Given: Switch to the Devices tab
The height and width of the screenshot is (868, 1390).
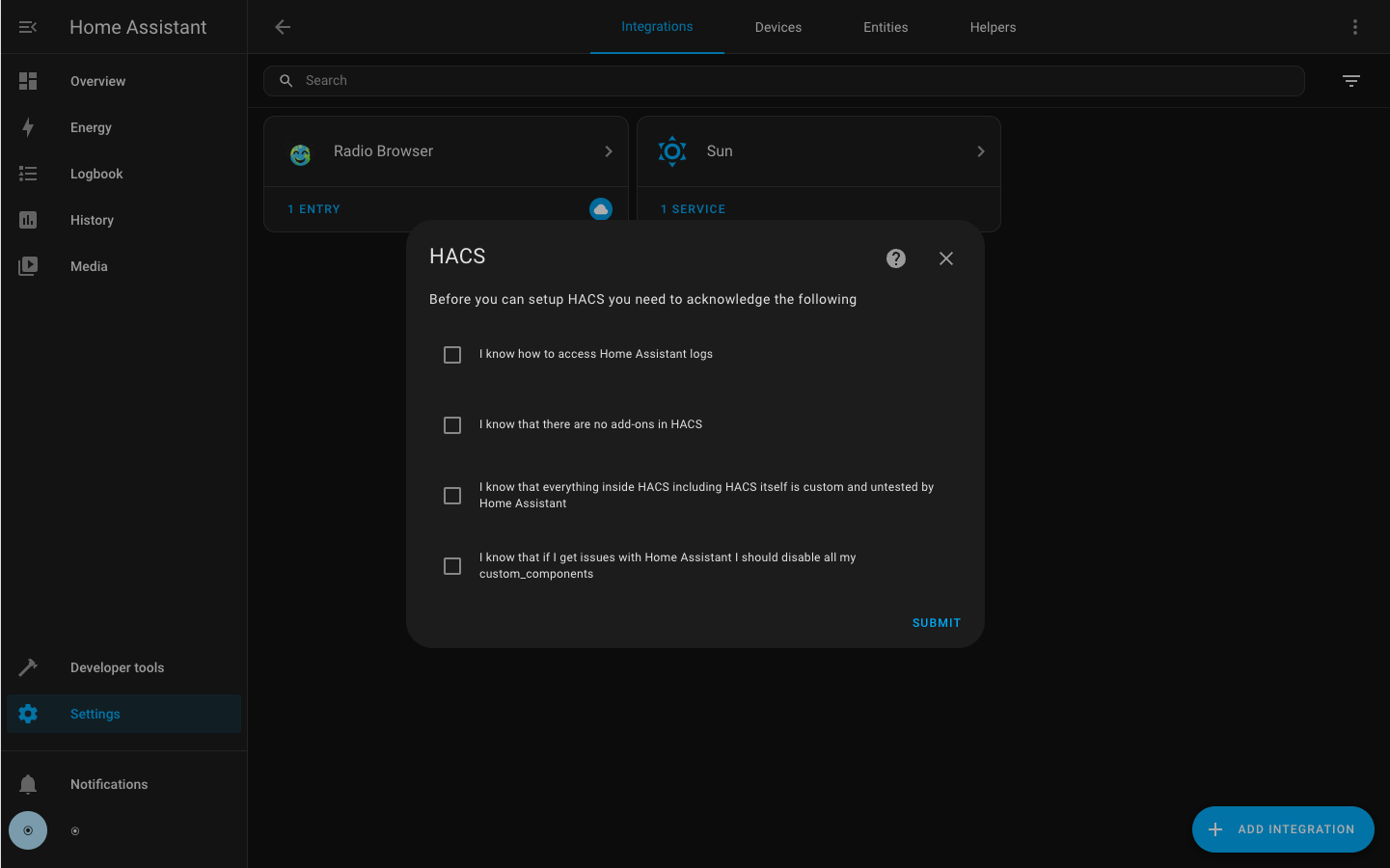Looking at the screenshot, I should tap(777, 27).
